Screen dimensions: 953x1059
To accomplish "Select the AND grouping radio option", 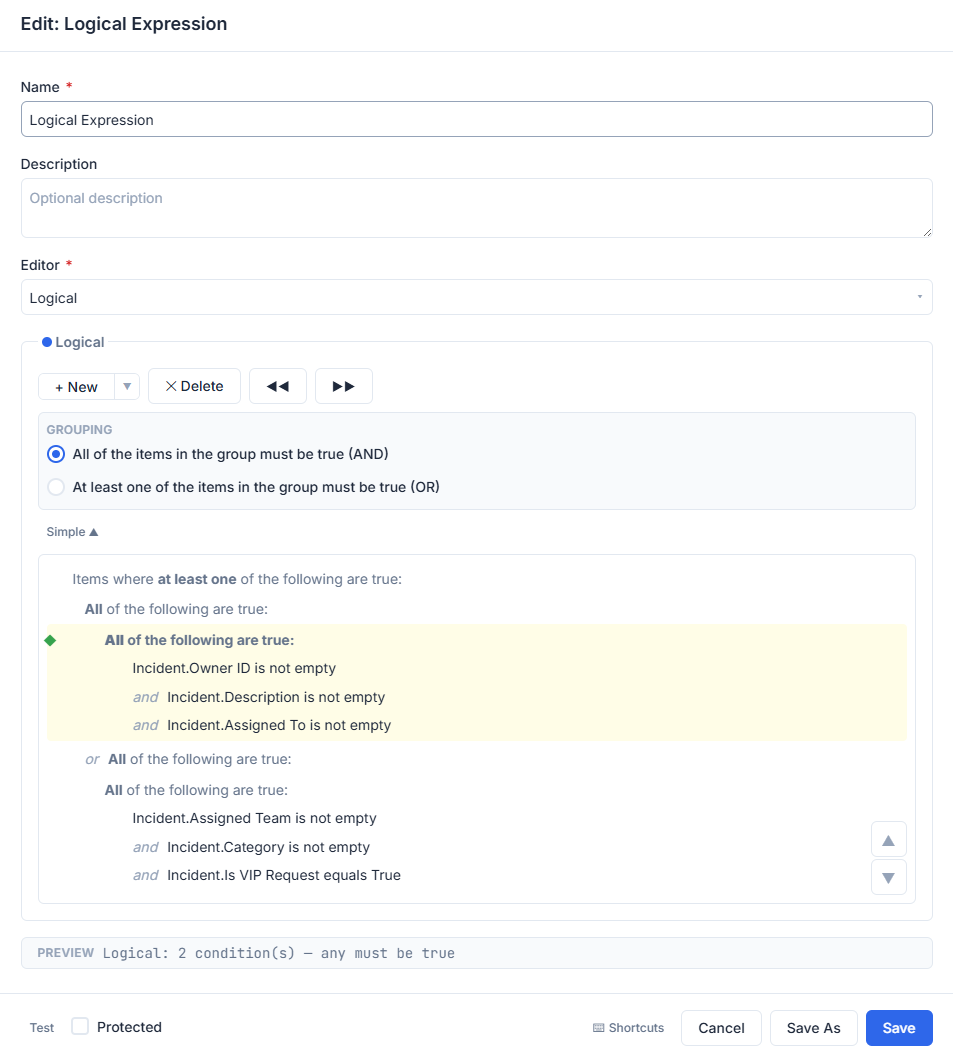I will click(56, 454).
